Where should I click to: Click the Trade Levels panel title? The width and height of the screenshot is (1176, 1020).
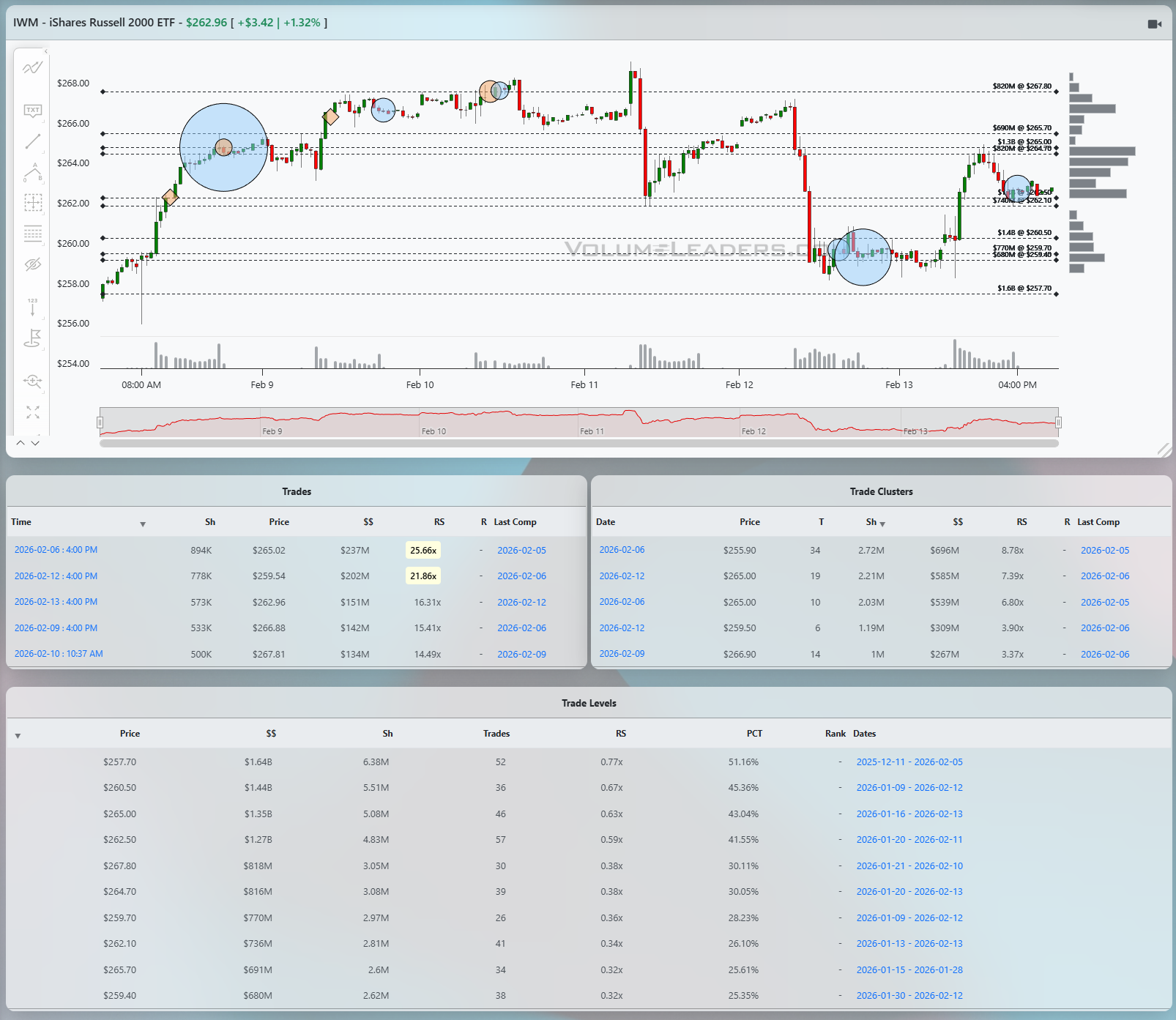click(x=589, y=703)
